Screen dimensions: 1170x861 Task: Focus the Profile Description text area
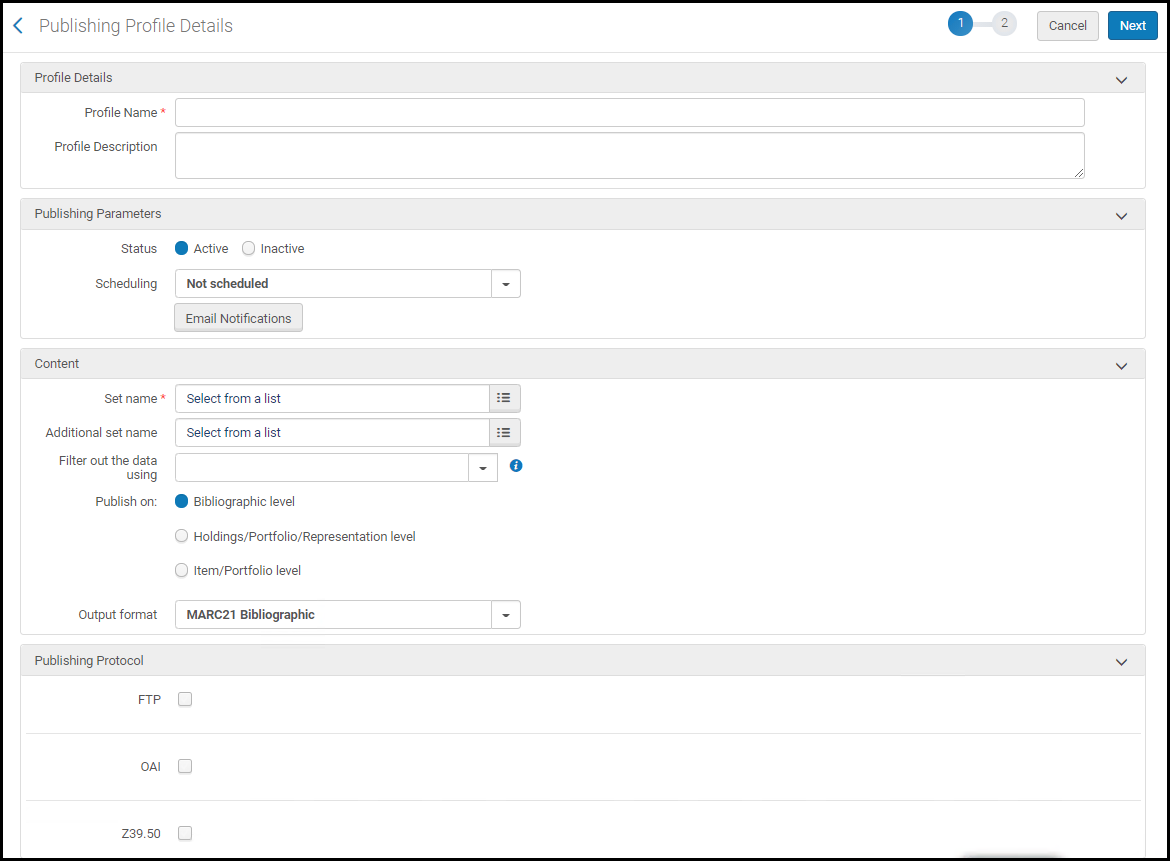pos(629,155)
